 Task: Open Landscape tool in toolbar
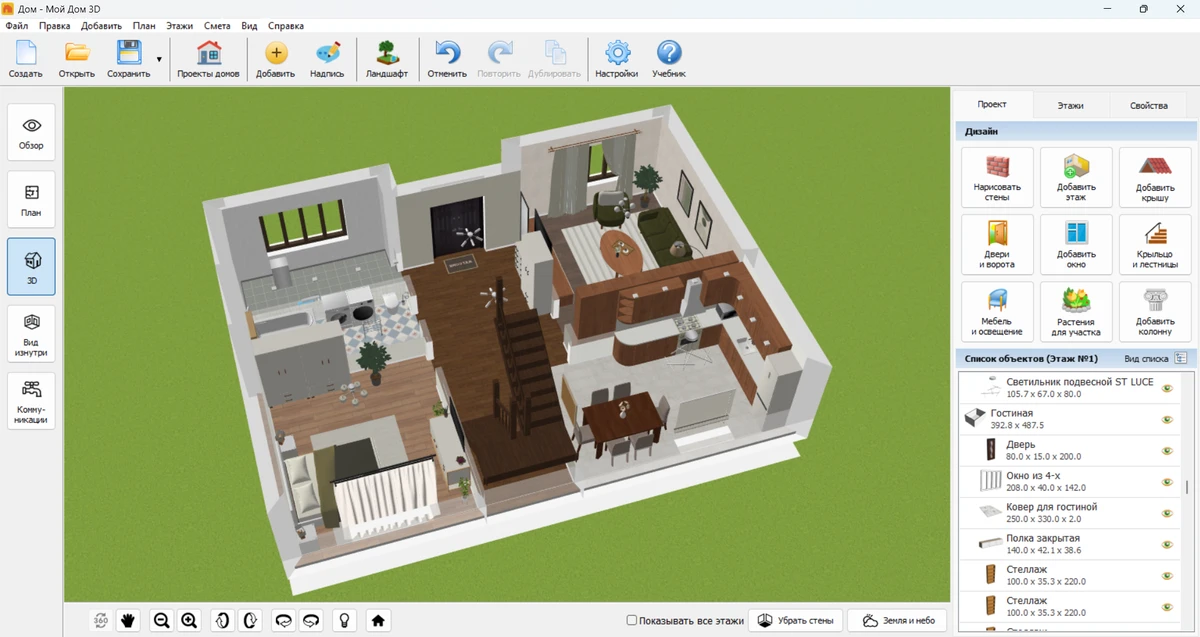tap(386, 60)
